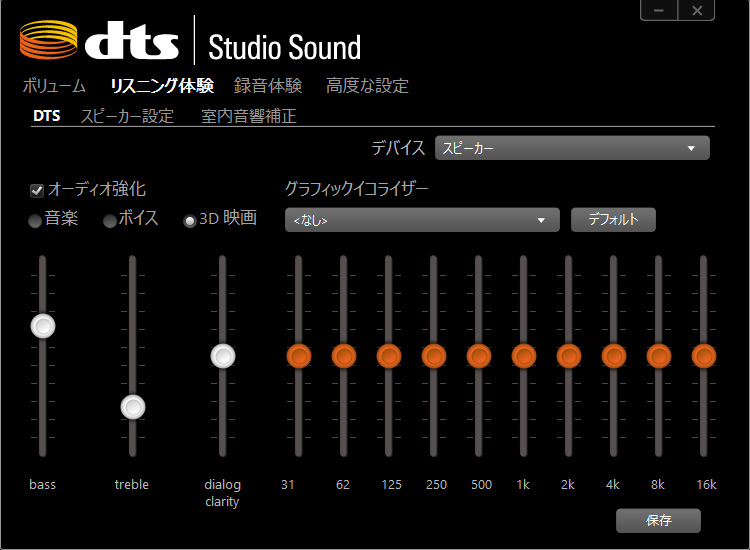750x550 pixels.
Task: Switch to the リスニング体験 tab
Action: pos(162,86)
